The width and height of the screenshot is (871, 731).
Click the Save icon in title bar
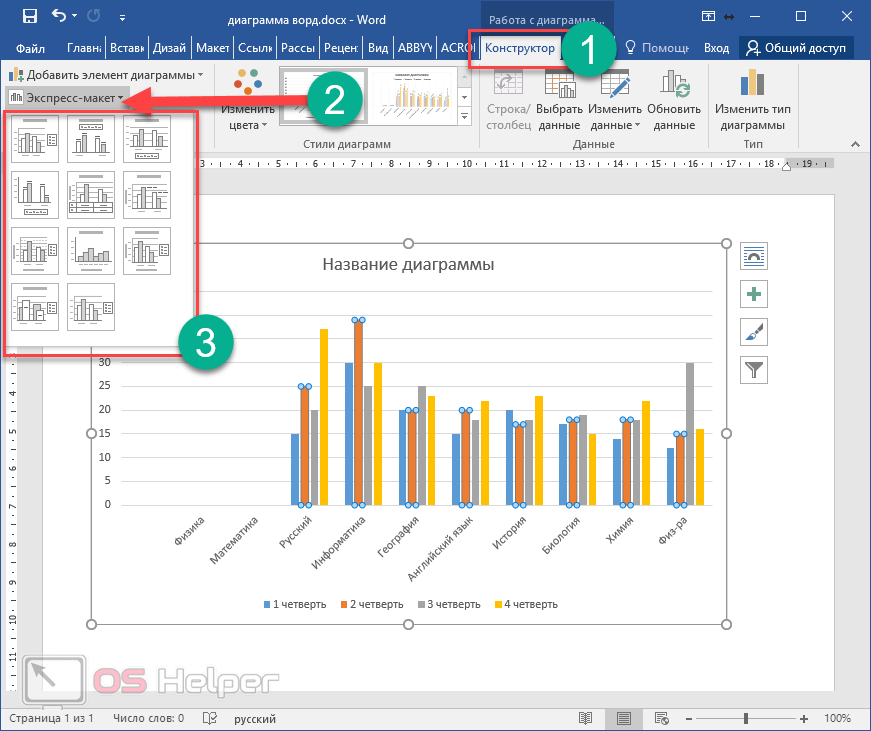pos(29,16)
